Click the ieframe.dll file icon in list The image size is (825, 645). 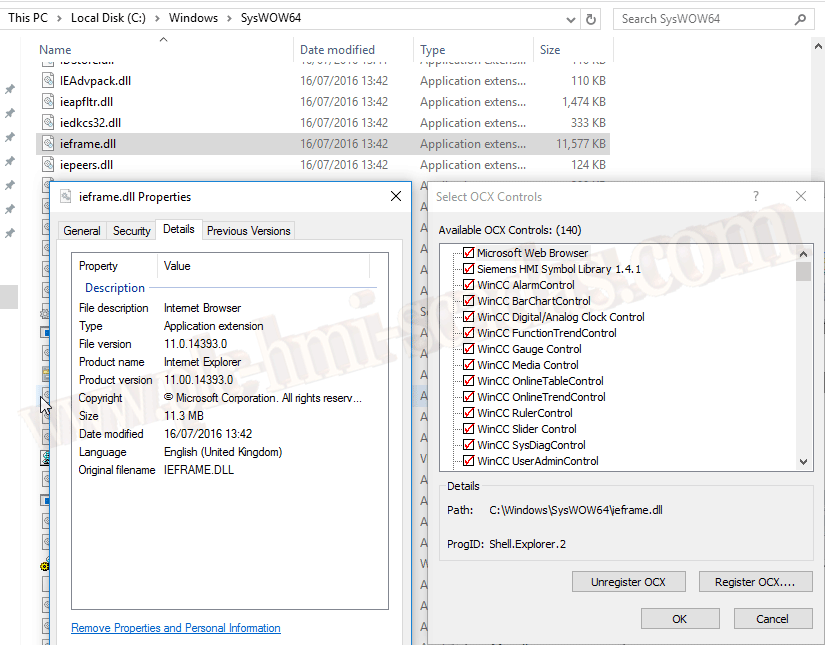tap(49, 144)
